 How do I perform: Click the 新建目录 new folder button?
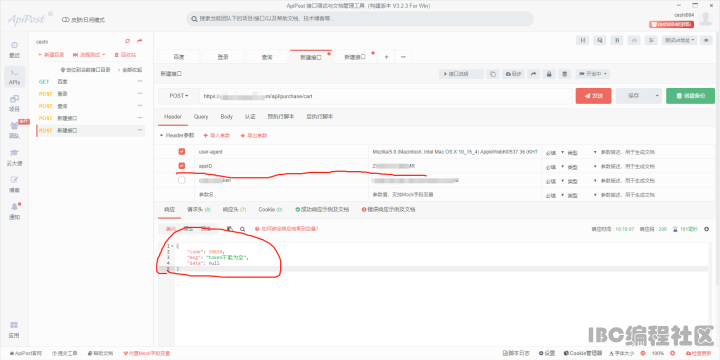pyautogui.click(x=51, y=55)
